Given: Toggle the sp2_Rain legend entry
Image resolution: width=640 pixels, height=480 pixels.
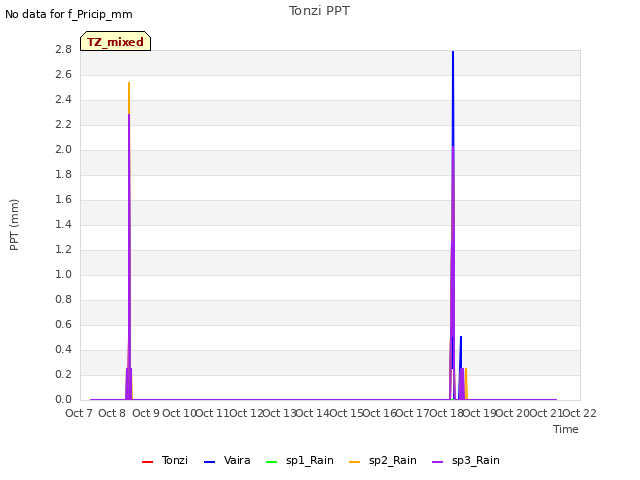Looking at the screenshot, I should (383, 460).
